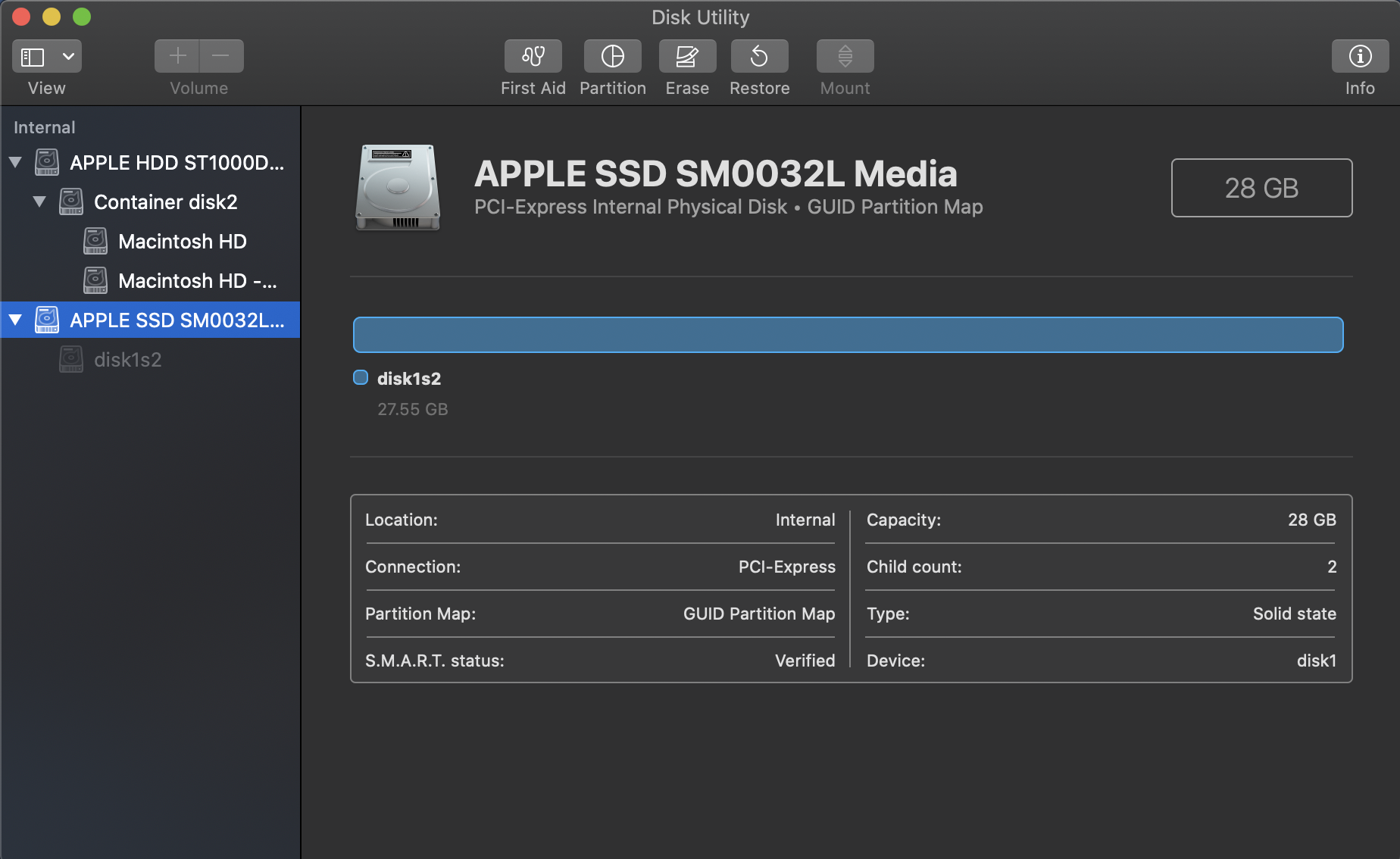Click the blue disk1s2 partition bar
The width and height of the screenshot is (1400, 859).
(x=848, y=335)
